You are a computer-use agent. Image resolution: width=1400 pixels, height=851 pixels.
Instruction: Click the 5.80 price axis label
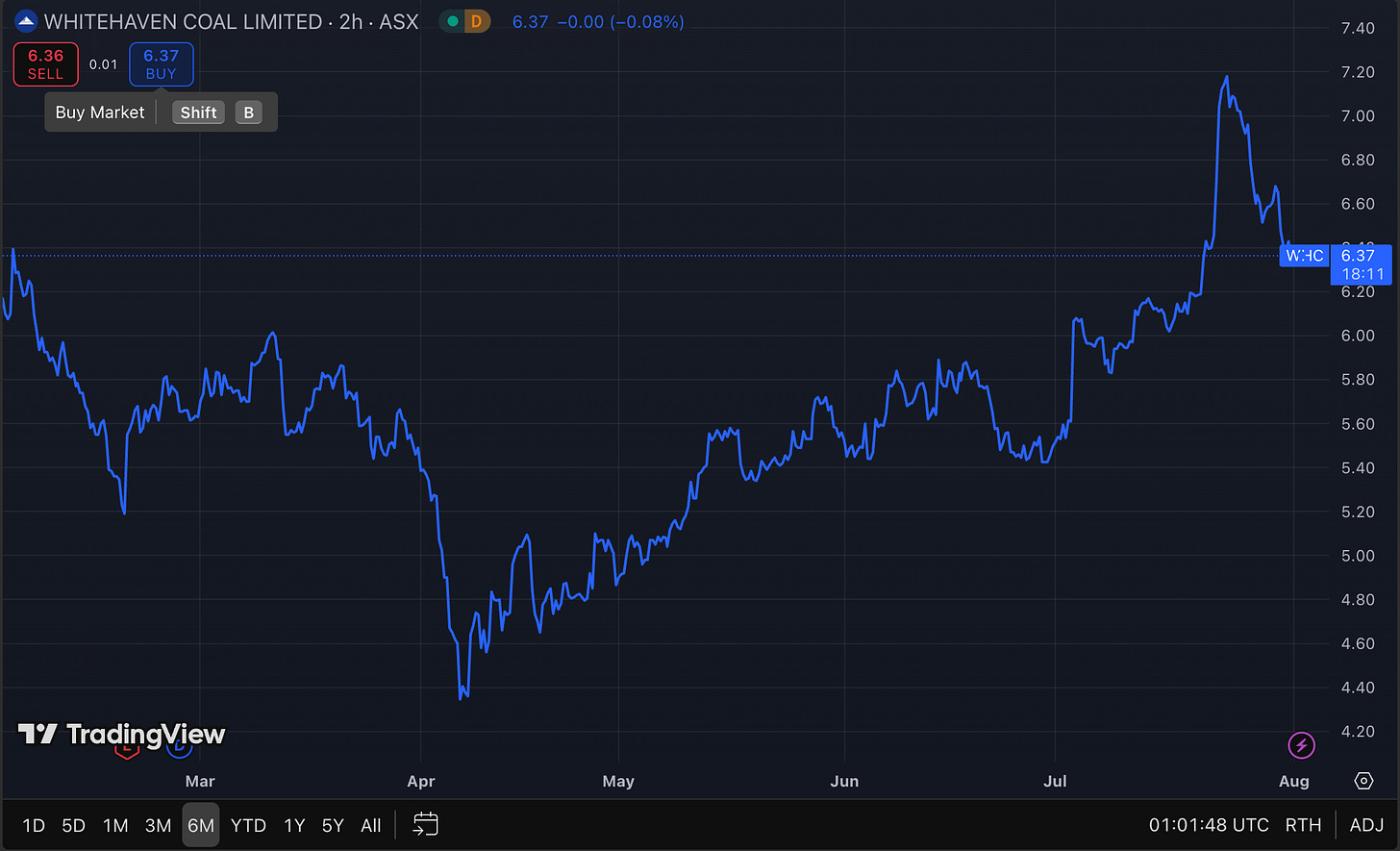pyautogui.click(x=1358, y=380)
